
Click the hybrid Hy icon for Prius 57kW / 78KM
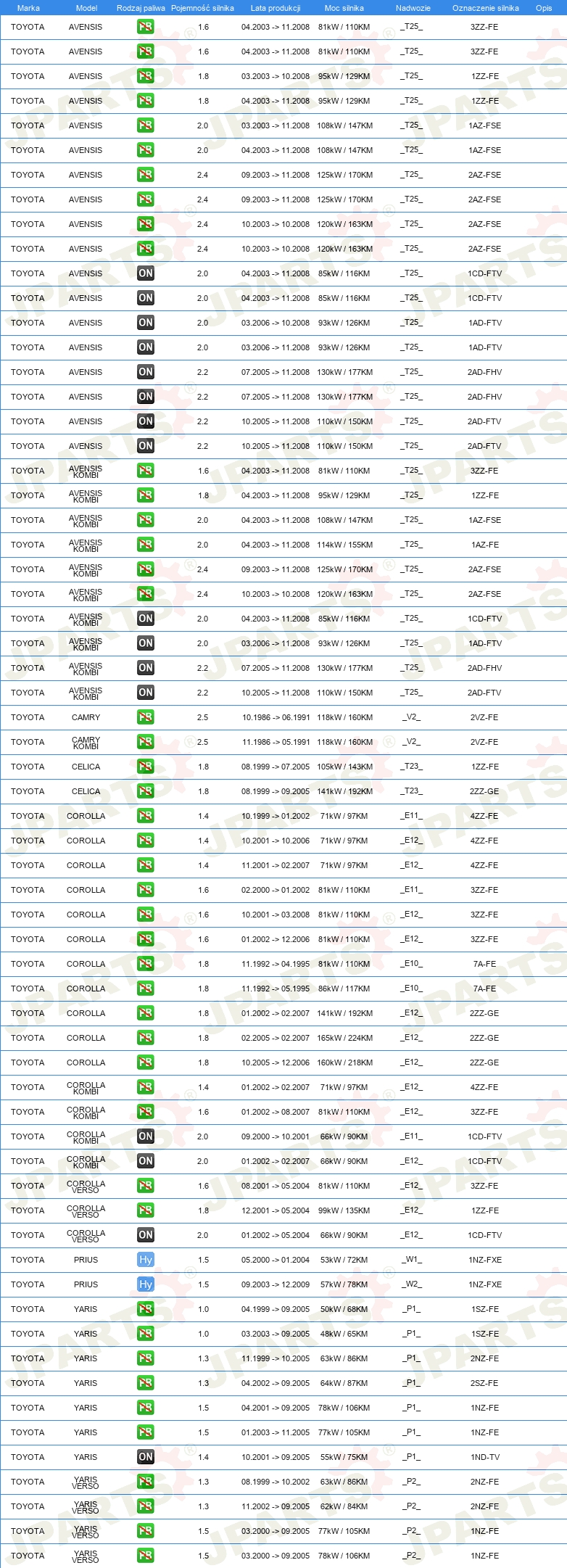(x=146, y=1284)
